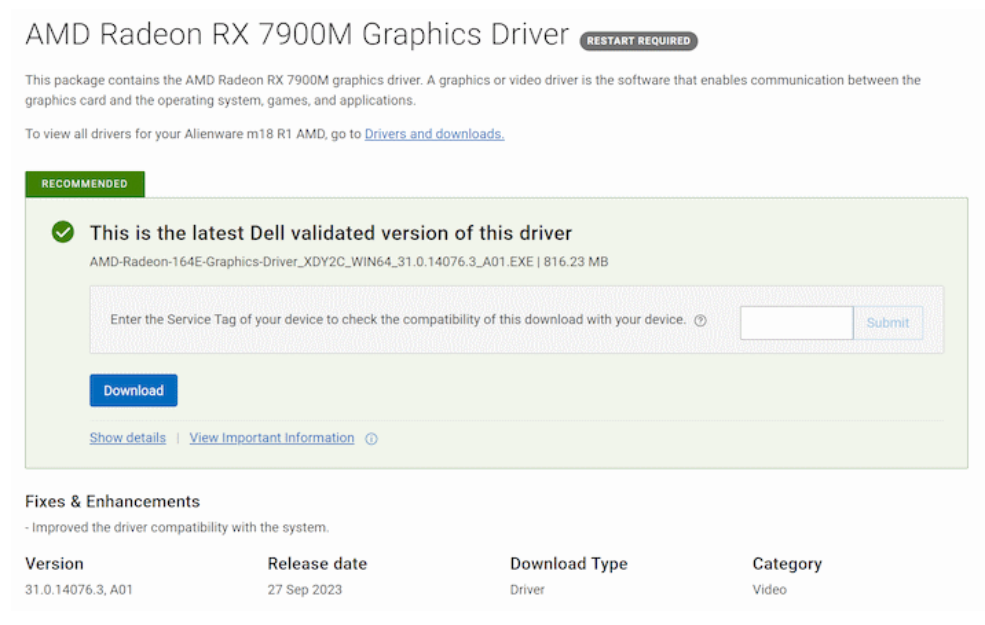Click the Category value Video

770,589
